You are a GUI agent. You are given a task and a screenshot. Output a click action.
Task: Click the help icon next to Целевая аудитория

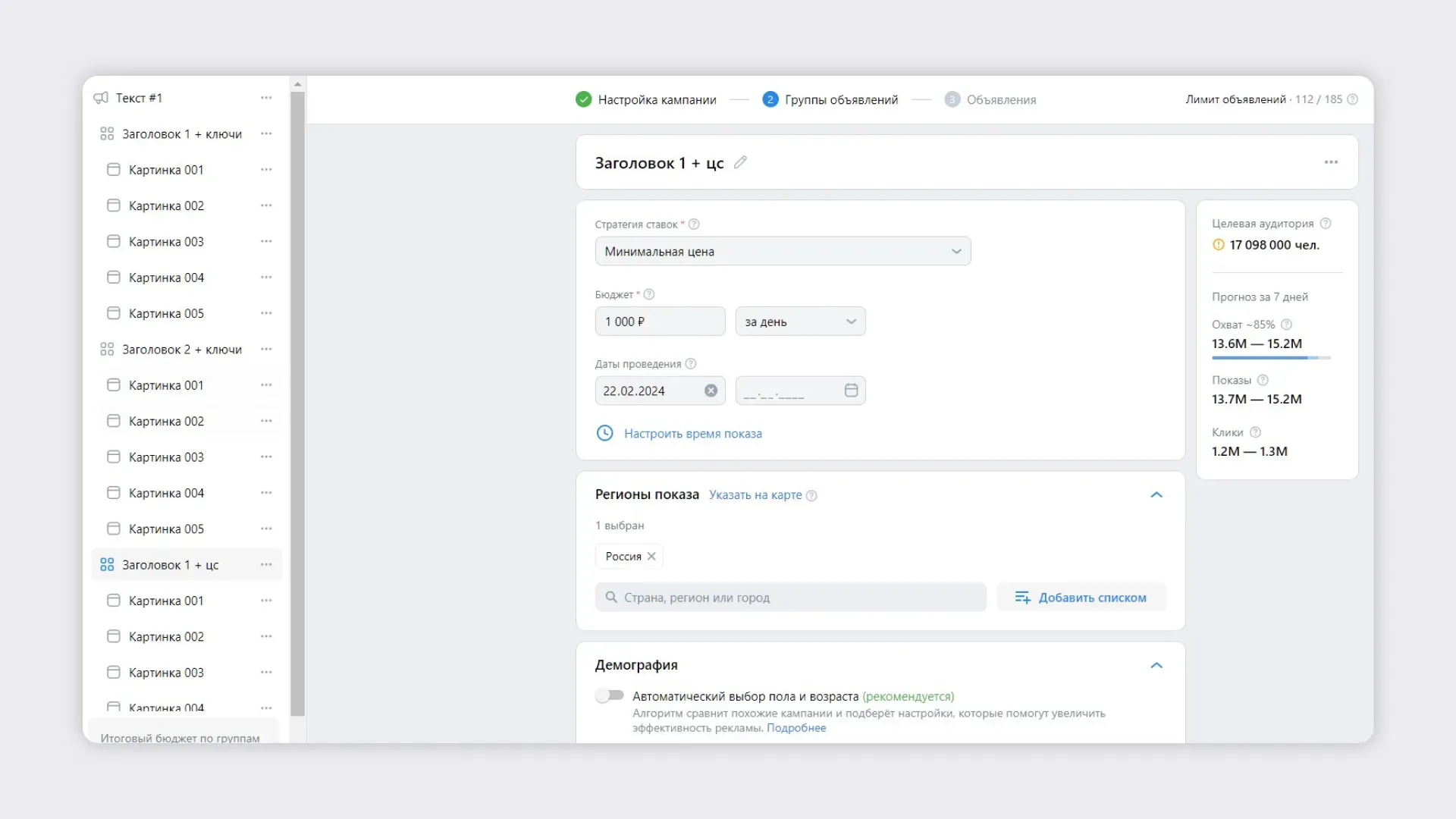click(1326, 224)
